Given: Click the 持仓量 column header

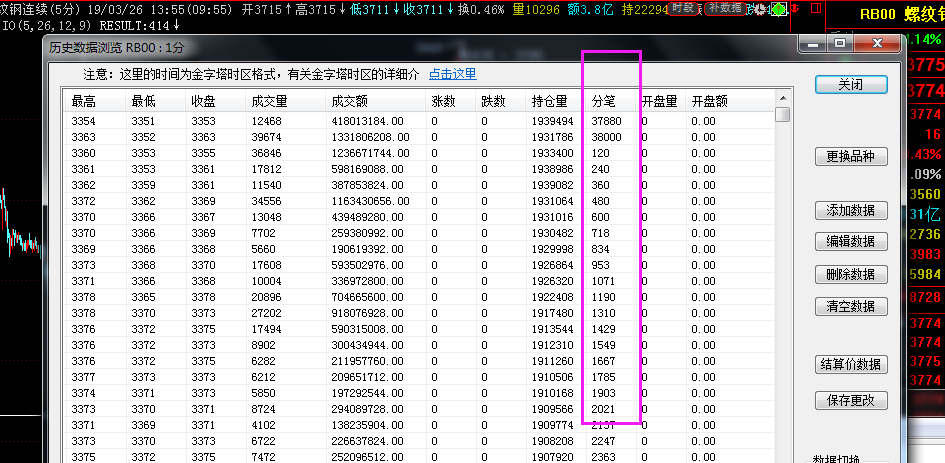Looking at the screenshot, I should [x=556, y=101].
